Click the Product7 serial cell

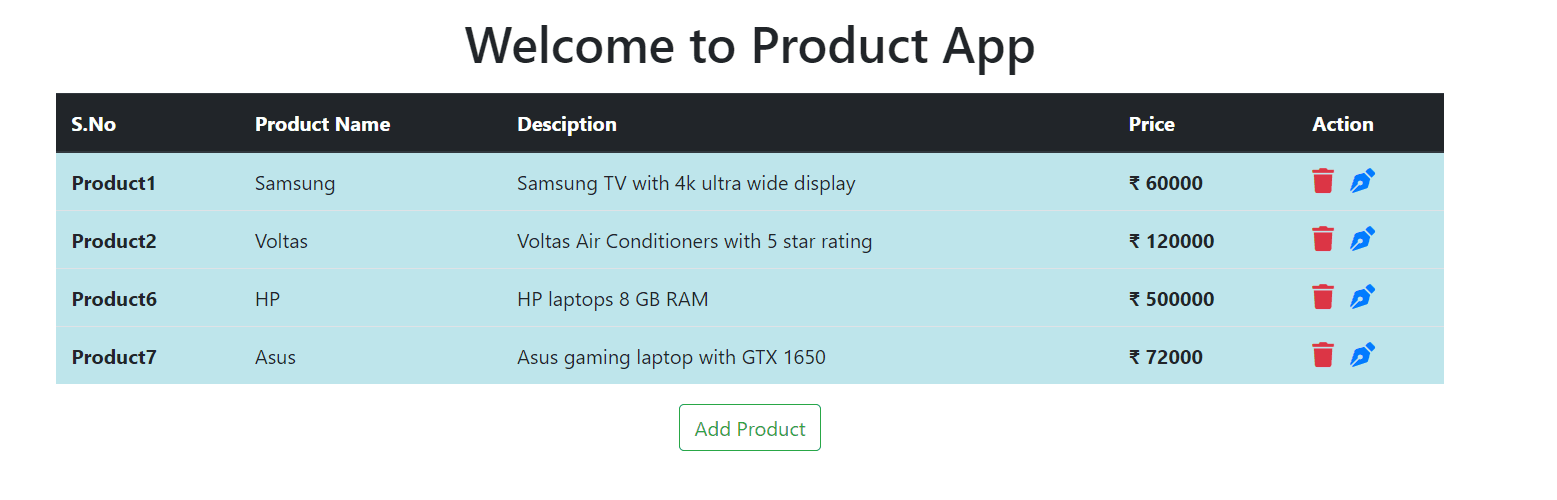coord(114,357)
